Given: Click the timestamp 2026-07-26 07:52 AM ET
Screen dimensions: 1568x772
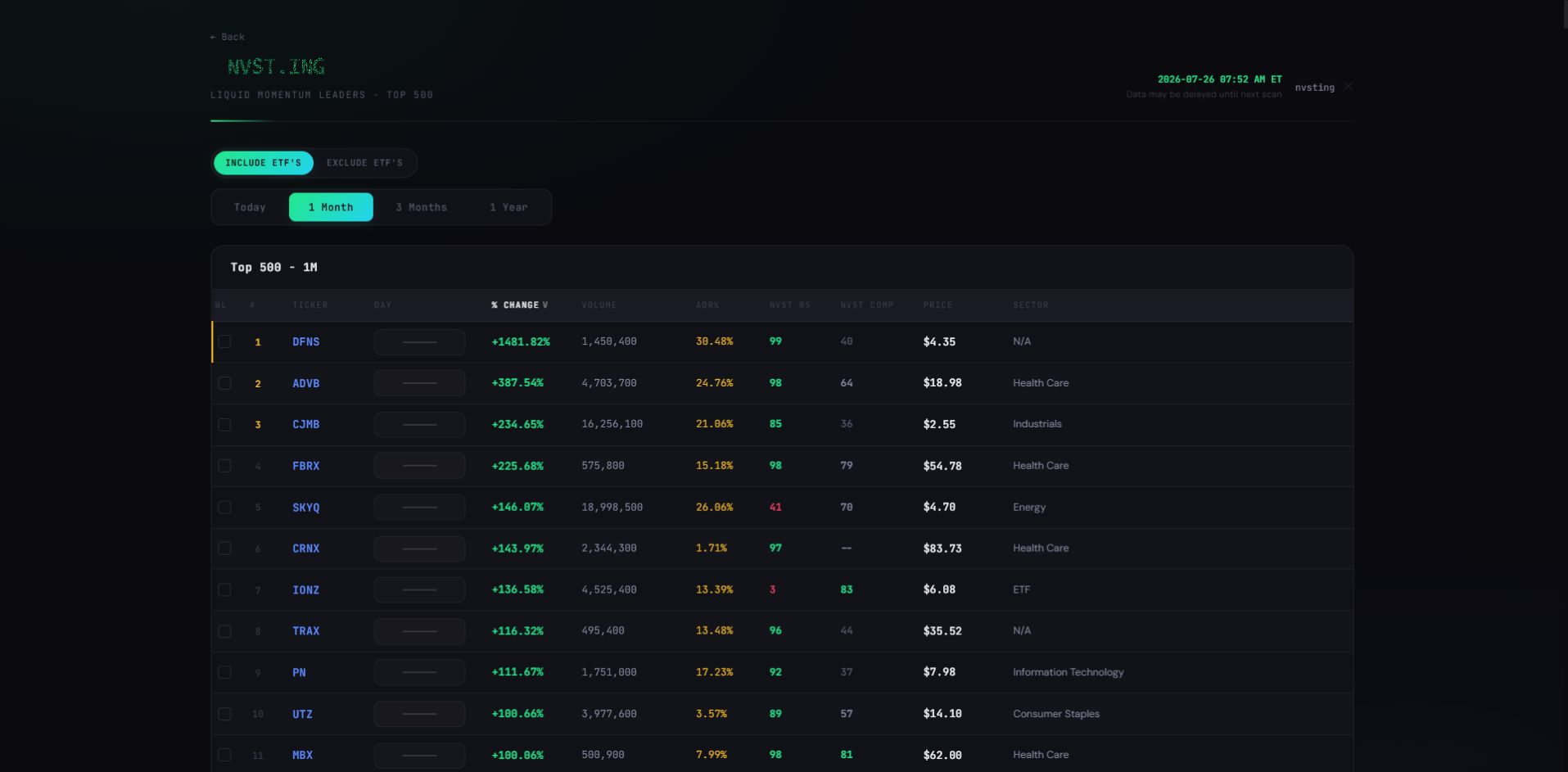Looking at the screenshot, I should coord(1219,79).
